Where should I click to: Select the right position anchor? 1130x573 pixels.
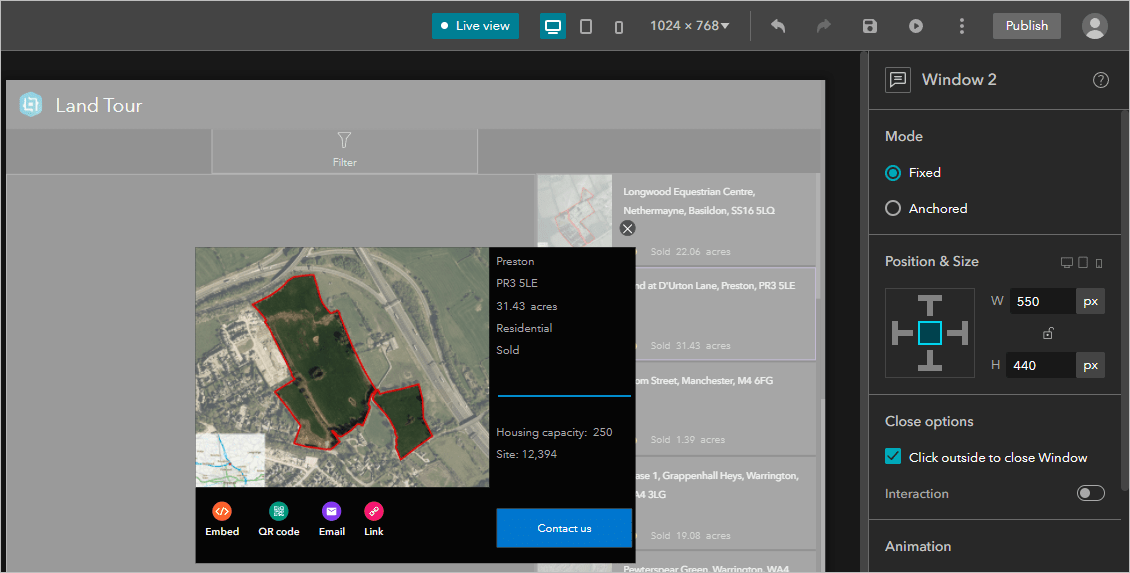(957, 333)
